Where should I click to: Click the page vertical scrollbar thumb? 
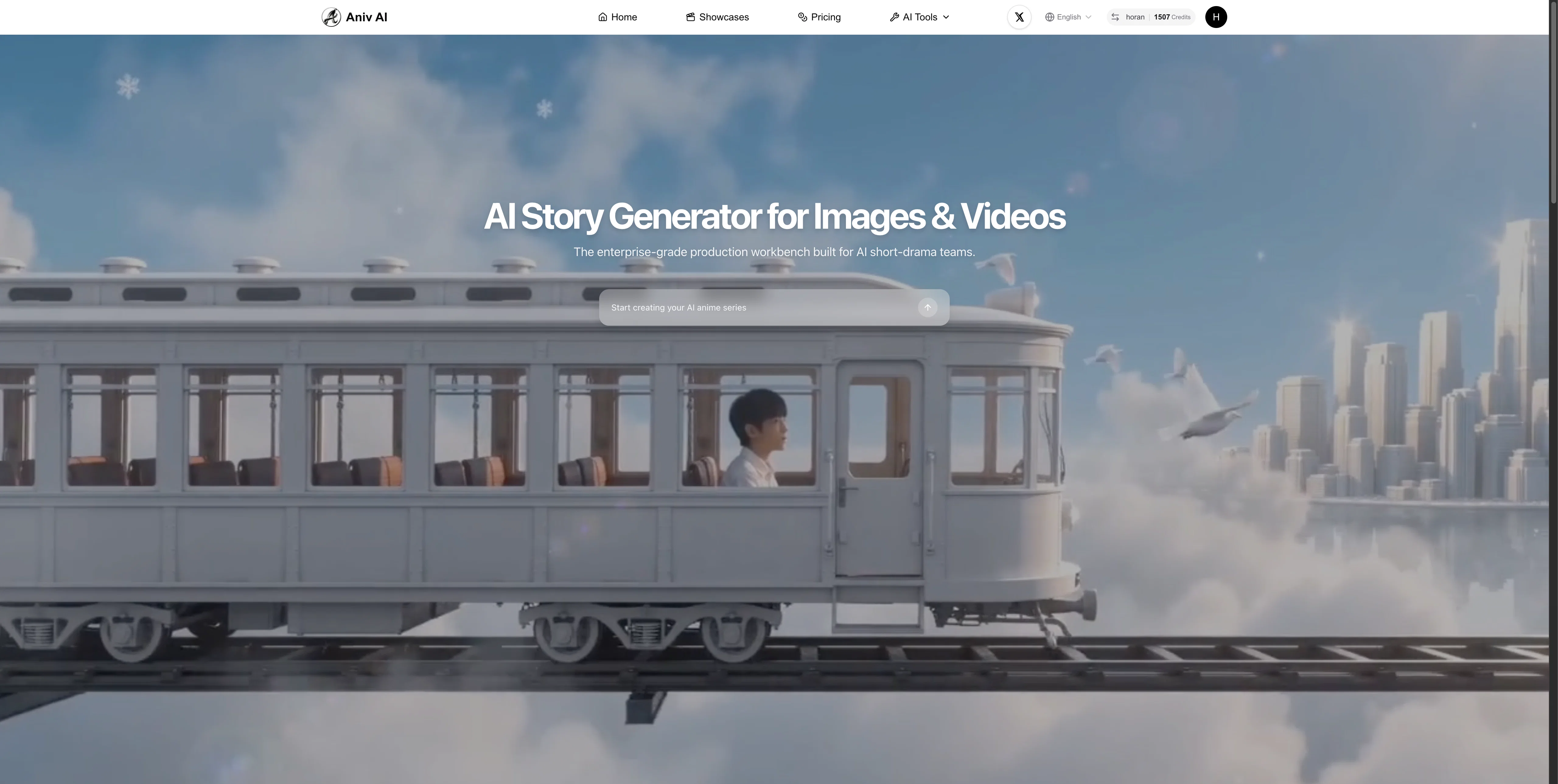(1553, 103)
